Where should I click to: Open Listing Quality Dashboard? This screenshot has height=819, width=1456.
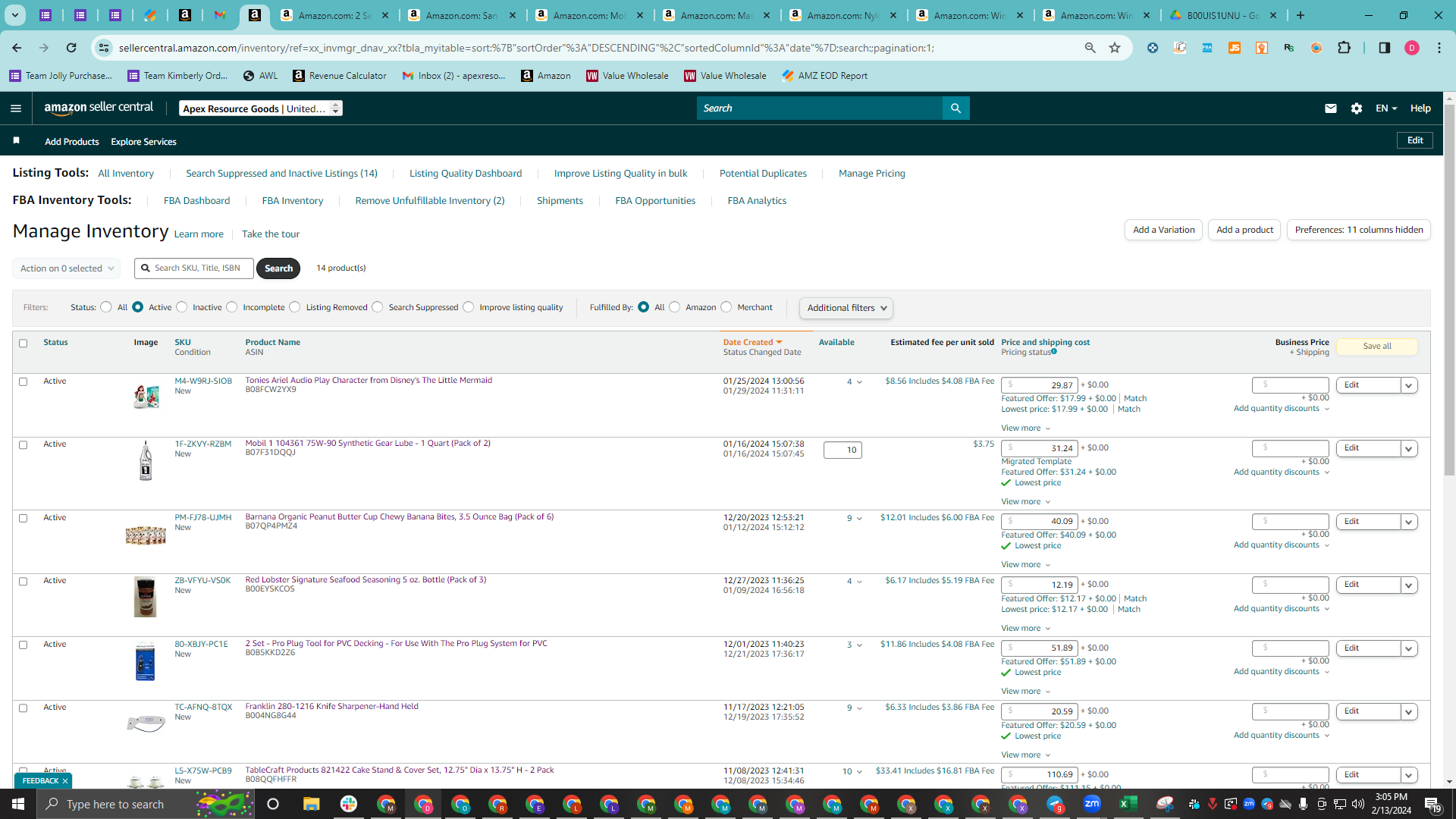(466, 174)
